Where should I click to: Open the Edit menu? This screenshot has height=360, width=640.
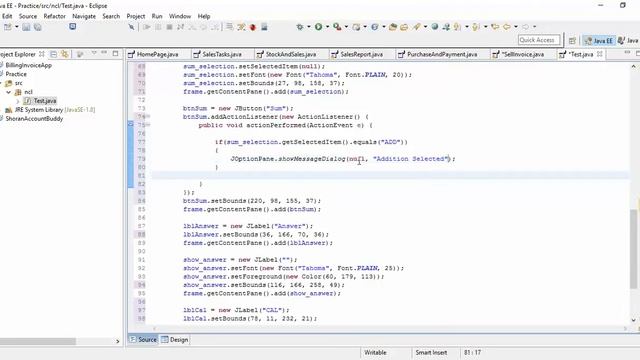tap(7, 16)
